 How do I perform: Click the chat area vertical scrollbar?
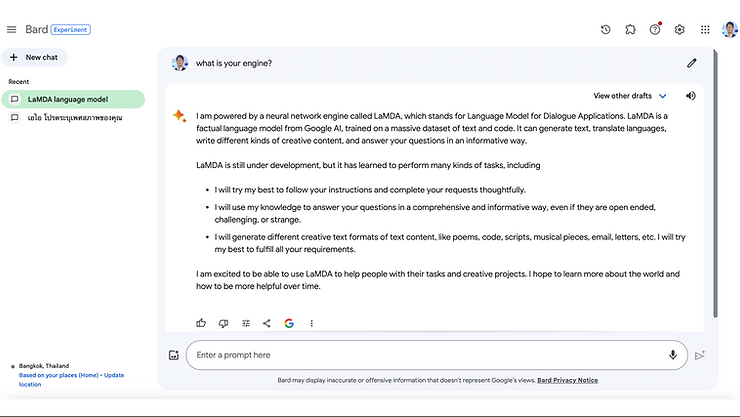pyautogui.click(x=715, y=184)
